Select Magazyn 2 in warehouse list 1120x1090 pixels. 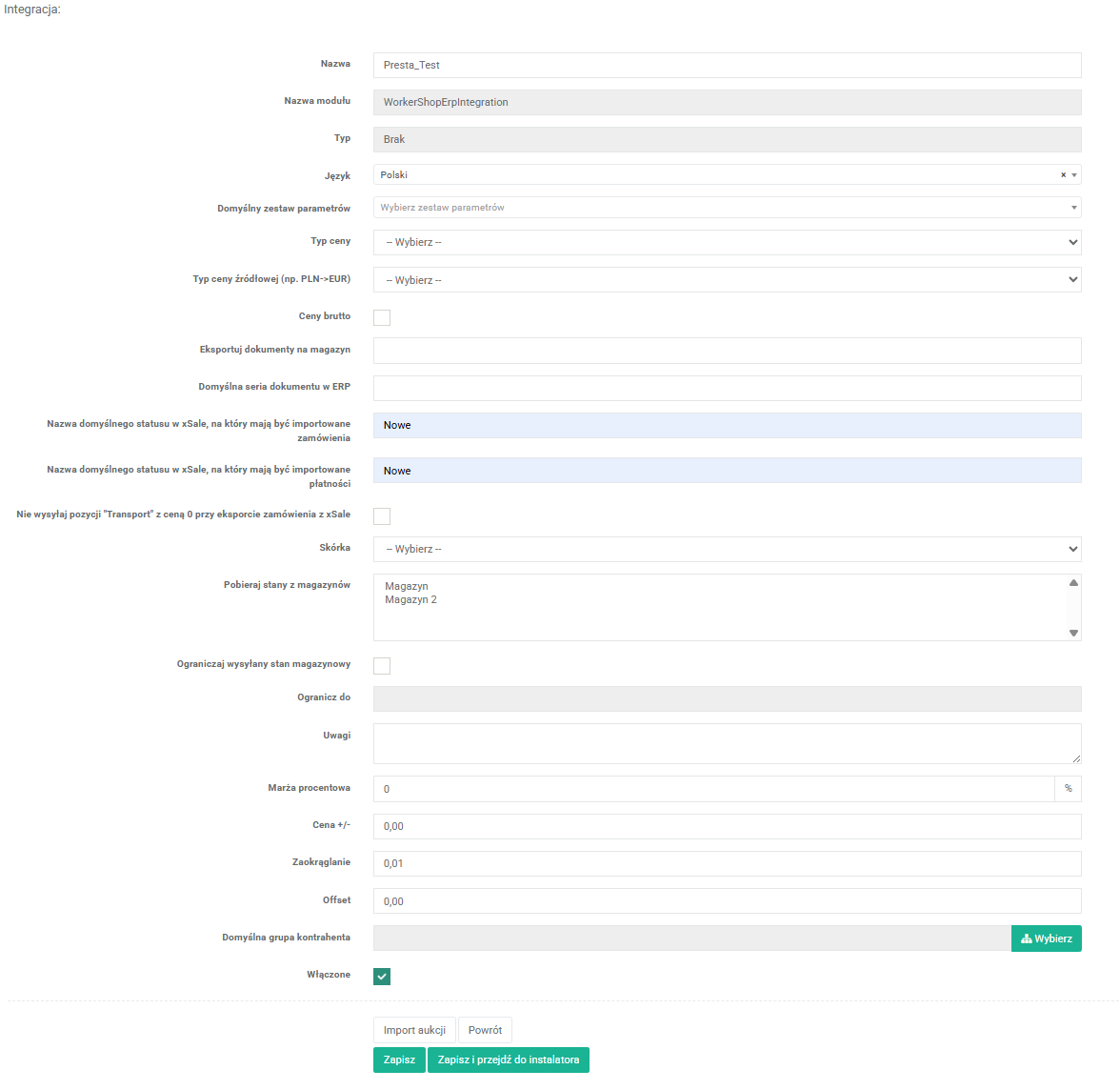coord(411,600)
